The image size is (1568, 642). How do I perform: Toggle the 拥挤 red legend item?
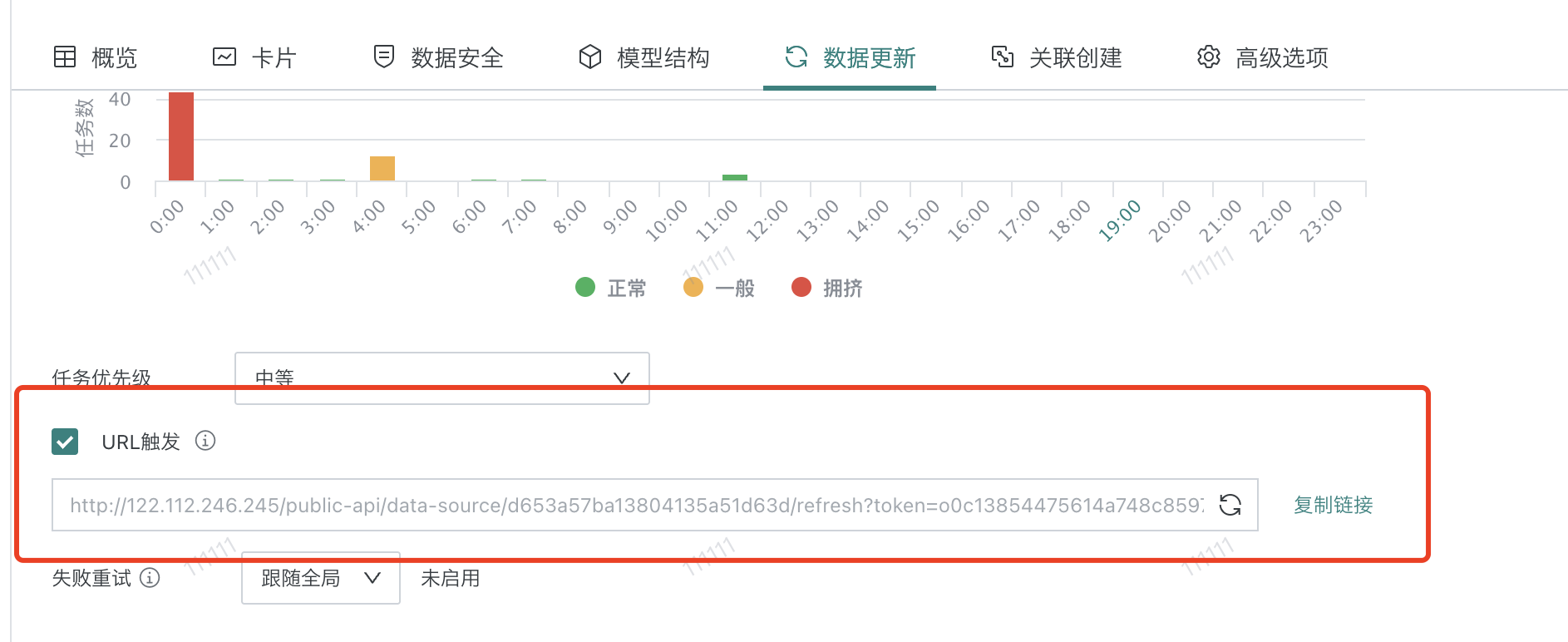tap(827, 288)
